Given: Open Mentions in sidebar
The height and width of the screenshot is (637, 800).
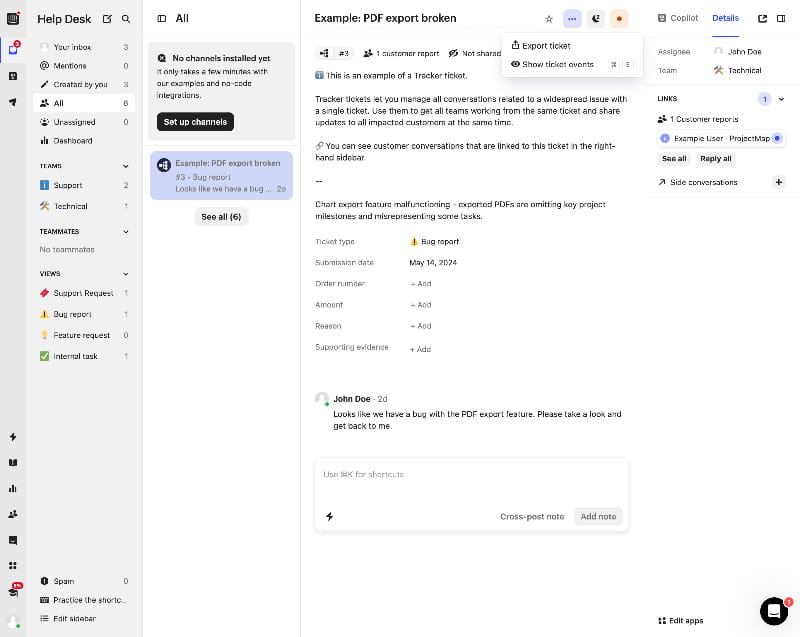Looking at the screenshot, I should coord(84,66).
